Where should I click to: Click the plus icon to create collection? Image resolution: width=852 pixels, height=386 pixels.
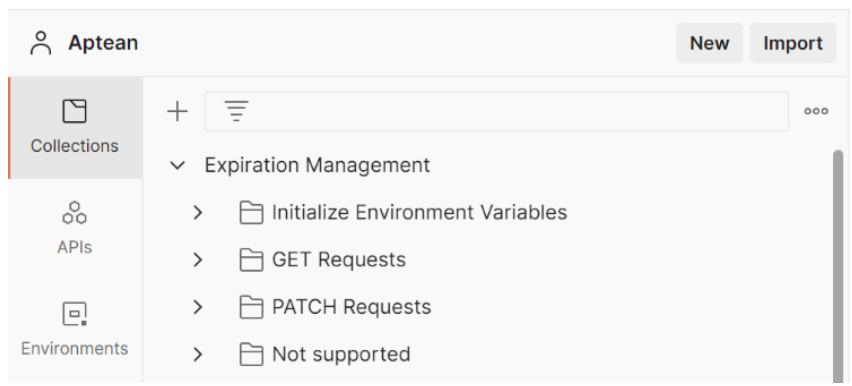pos(177,111)
